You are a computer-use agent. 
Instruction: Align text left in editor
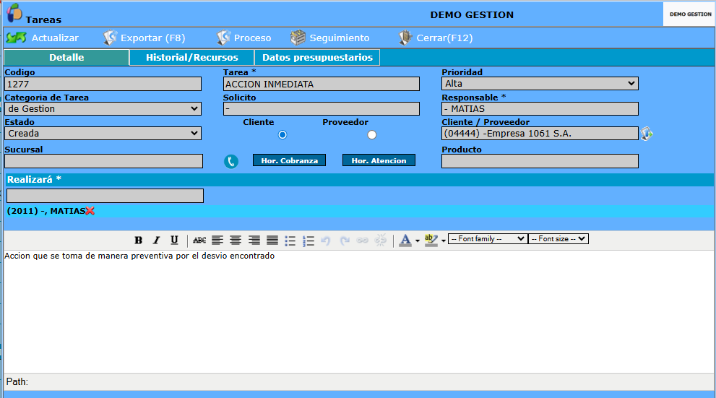217,240
